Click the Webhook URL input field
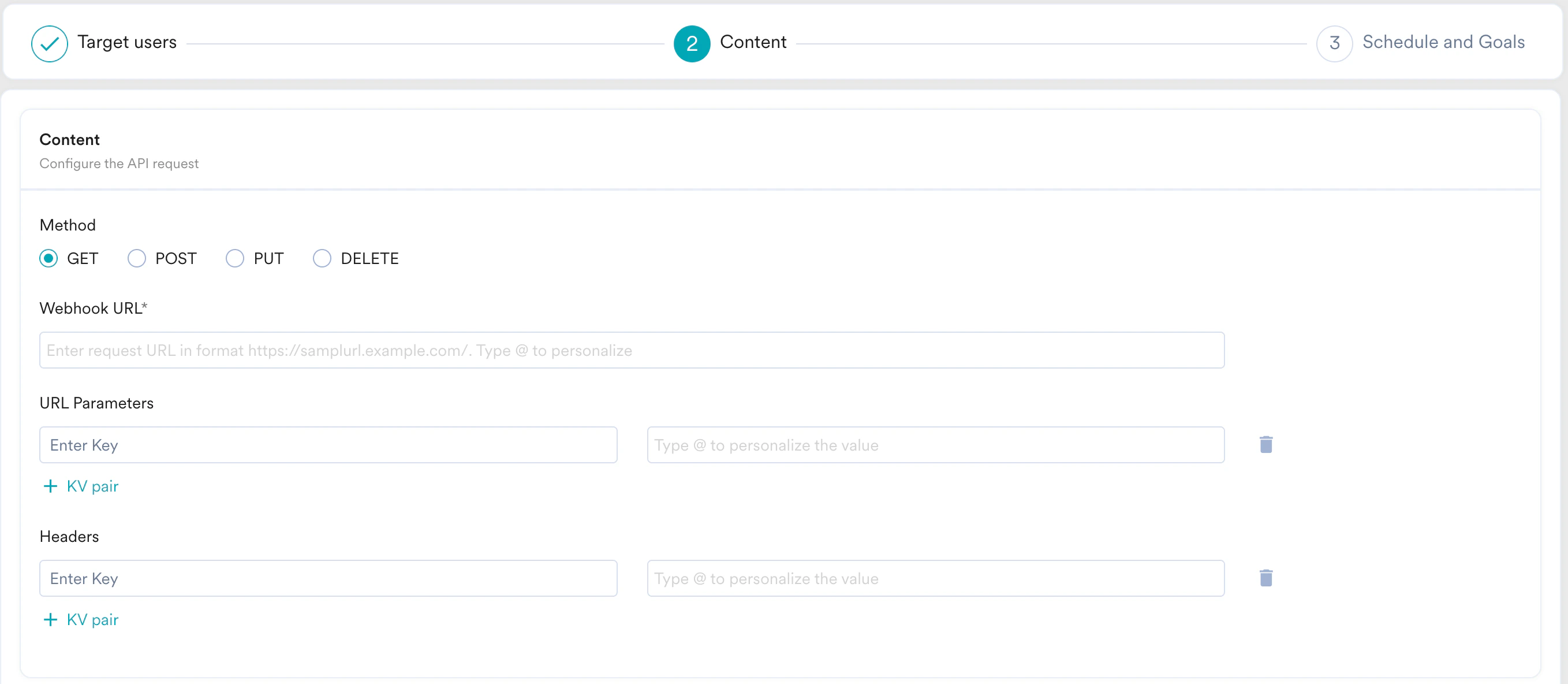 point(631,350)
